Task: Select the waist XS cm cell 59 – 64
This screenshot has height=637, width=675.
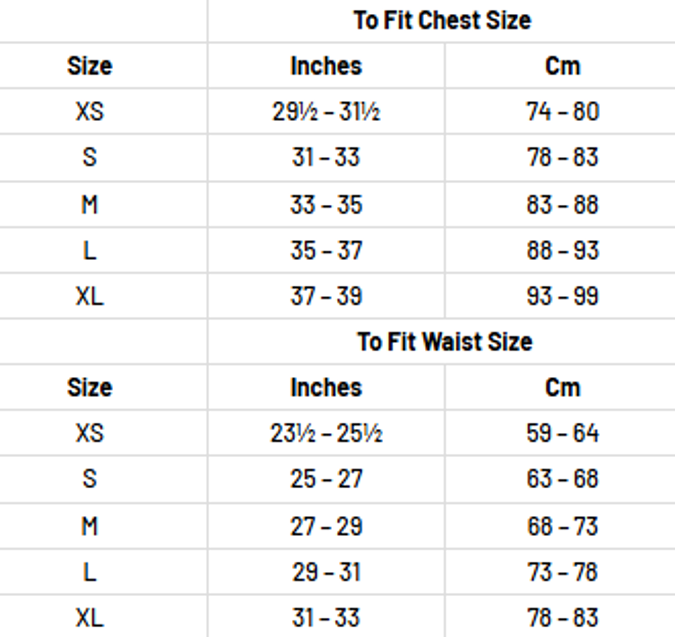Action: (x=562, y=434)
